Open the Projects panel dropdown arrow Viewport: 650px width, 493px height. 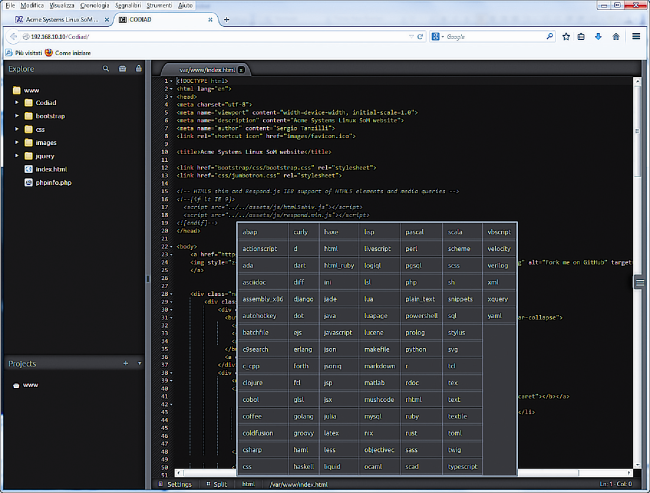[x=139, y=363]
